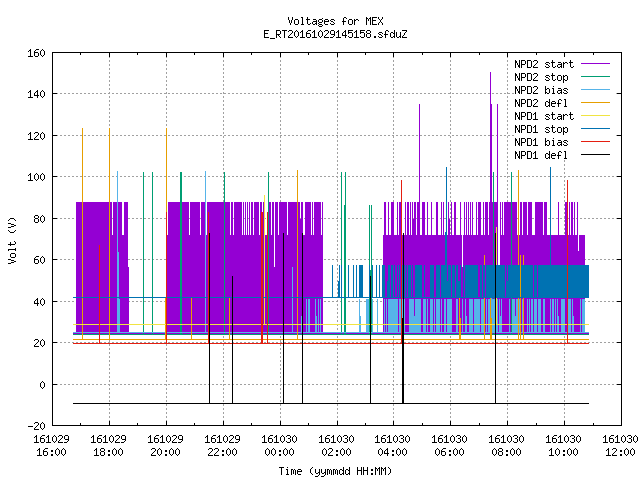Screen dimensions: 640x480
Task: Click the 161030 00:00 time tick label
Action: tap(279, 446)
